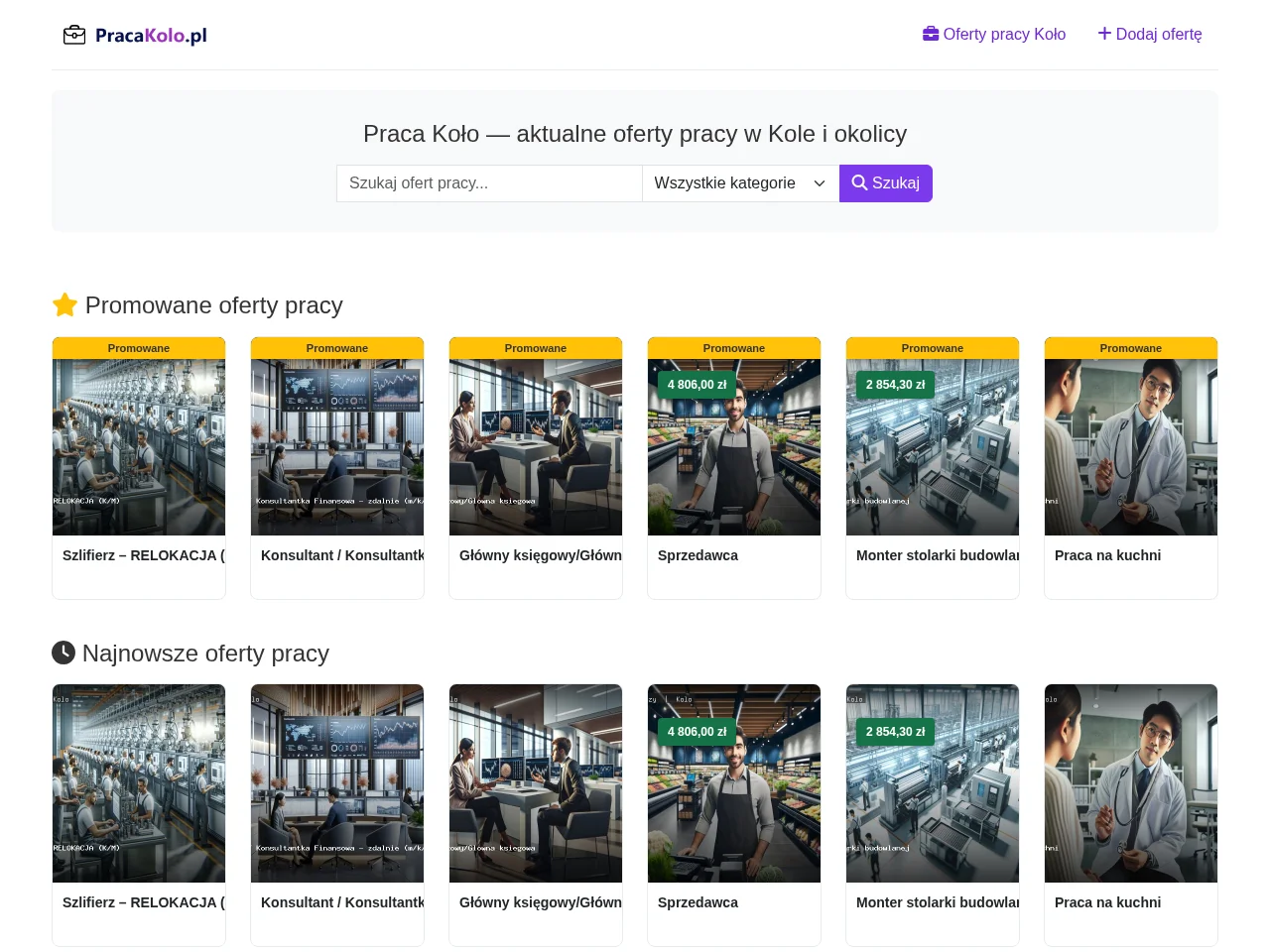
Task: Click the plus icon next to Dodaj ofertę
Action: point(1104,34)
